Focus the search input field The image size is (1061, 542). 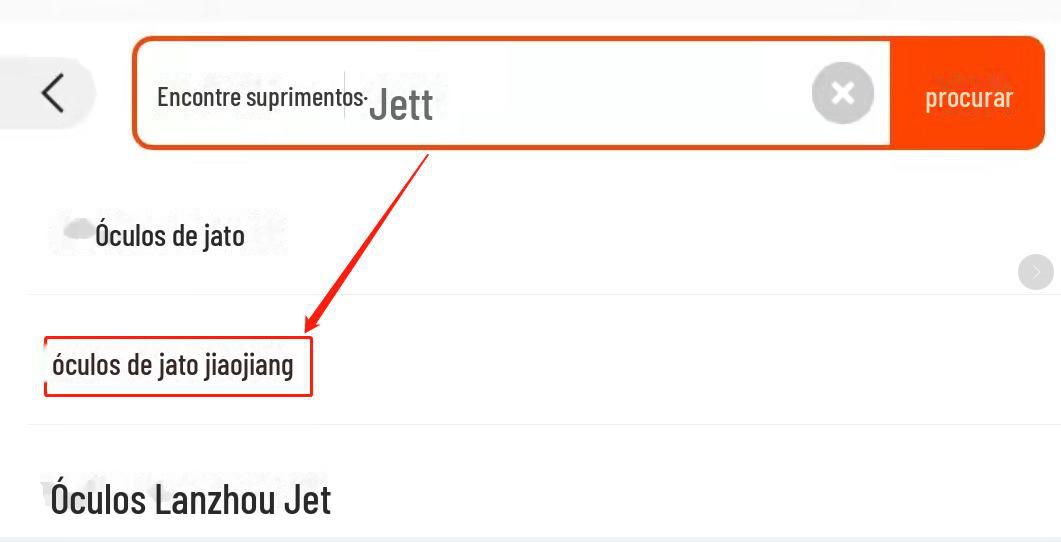coord(600,96)
